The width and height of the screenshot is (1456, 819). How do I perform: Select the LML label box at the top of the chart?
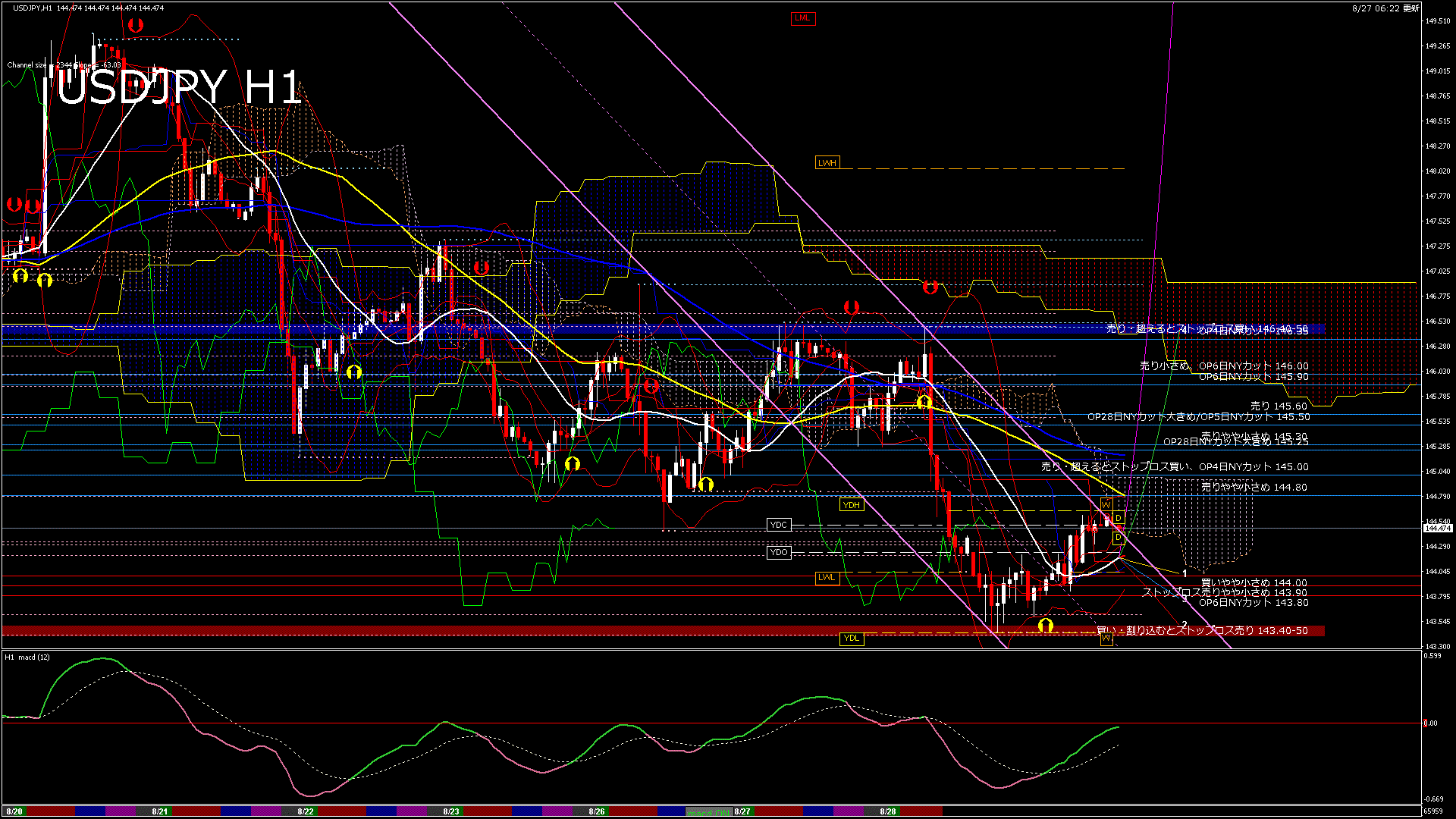[x=802, y=18]
